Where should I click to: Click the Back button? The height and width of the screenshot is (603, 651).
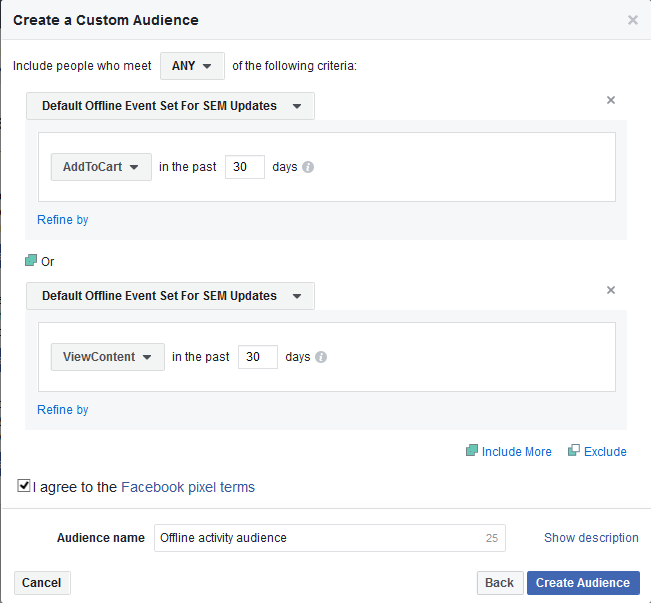click(x=499, y=583)
